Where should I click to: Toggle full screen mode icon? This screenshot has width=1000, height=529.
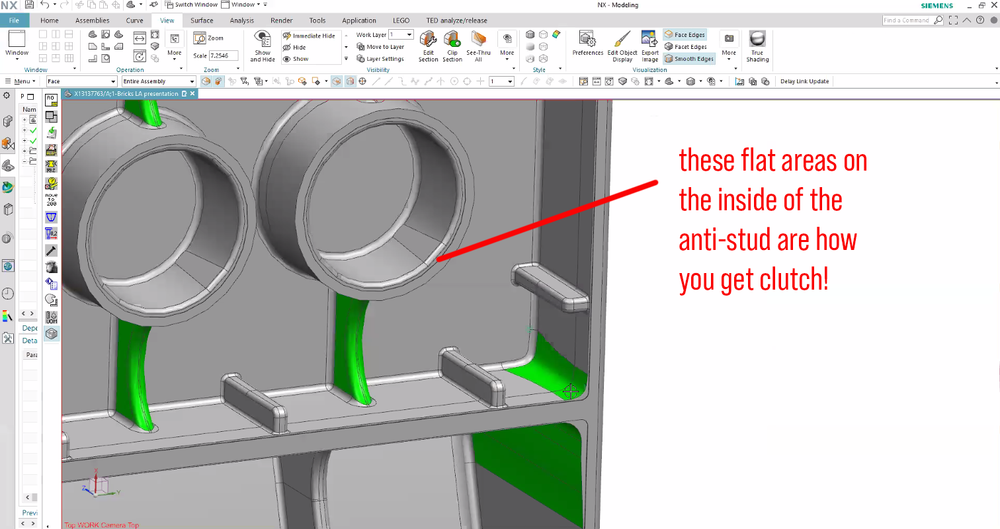coord(953,20)
